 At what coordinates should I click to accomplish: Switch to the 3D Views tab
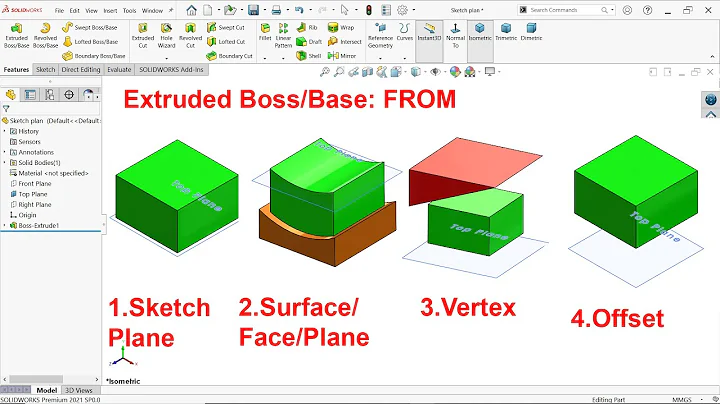(79, 390)
